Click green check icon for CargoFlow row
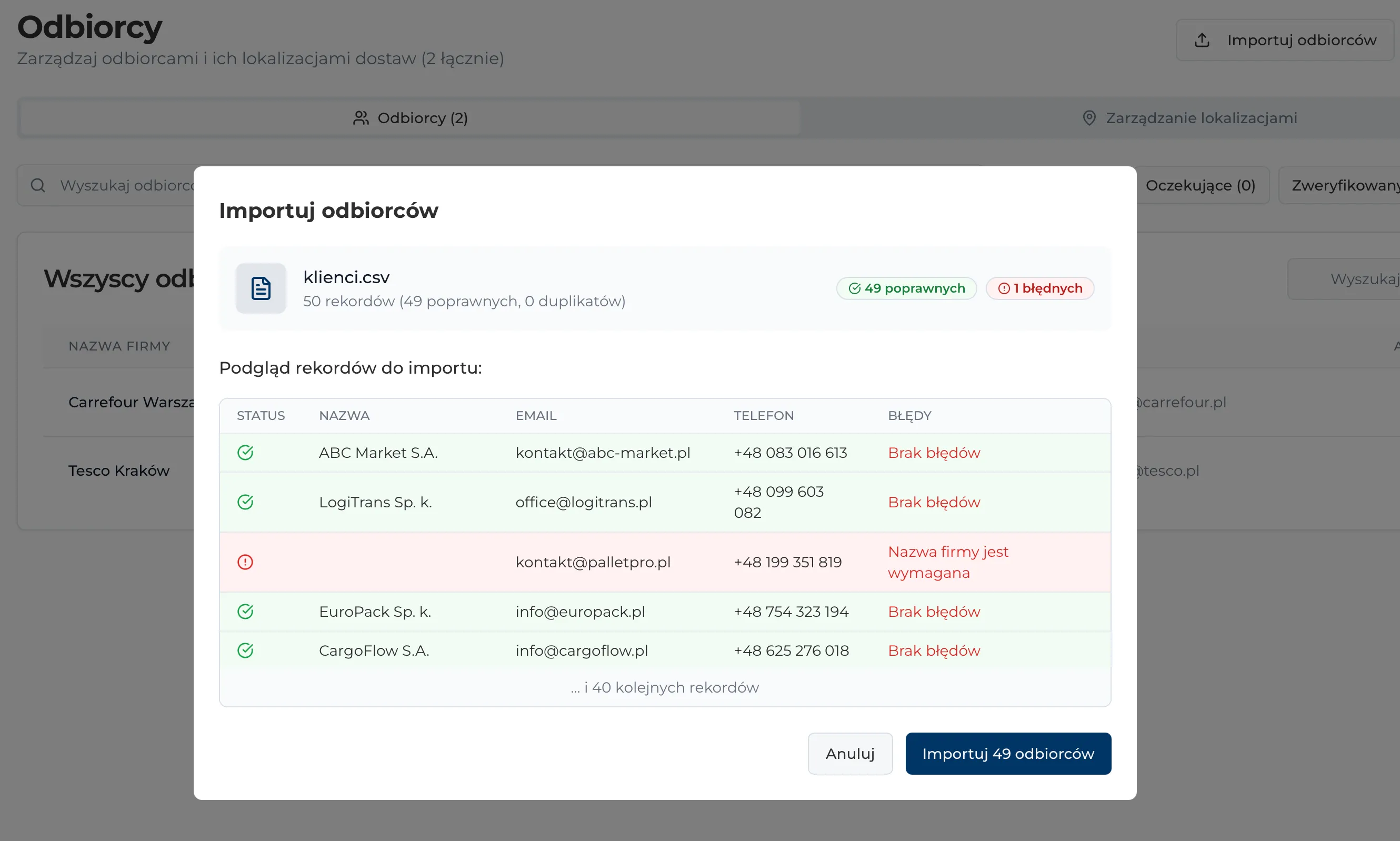 245,650
